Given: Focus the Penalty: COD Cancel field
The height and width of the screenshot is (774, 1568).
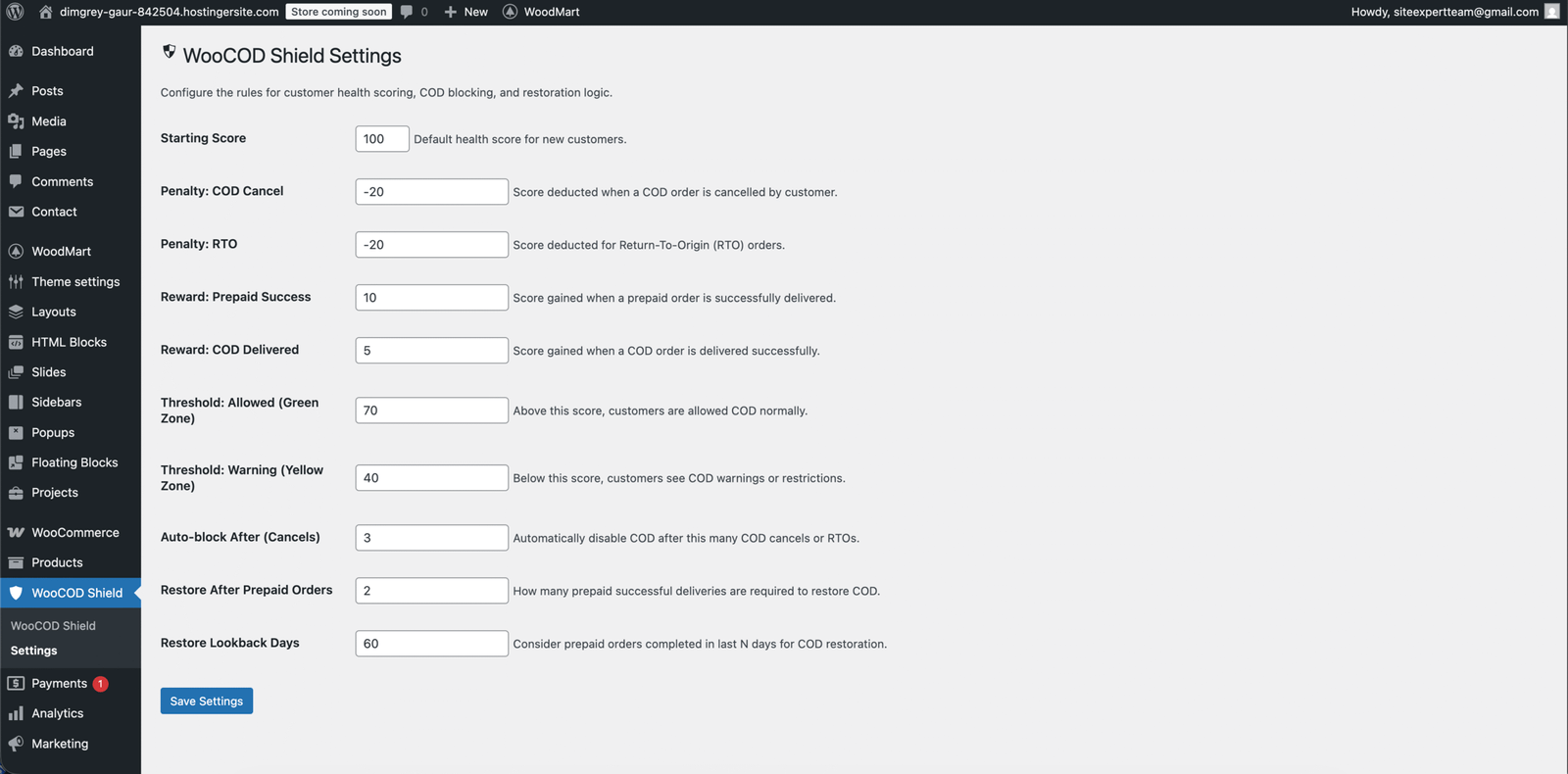Looking at the screenshot, I should pos(431,192).
